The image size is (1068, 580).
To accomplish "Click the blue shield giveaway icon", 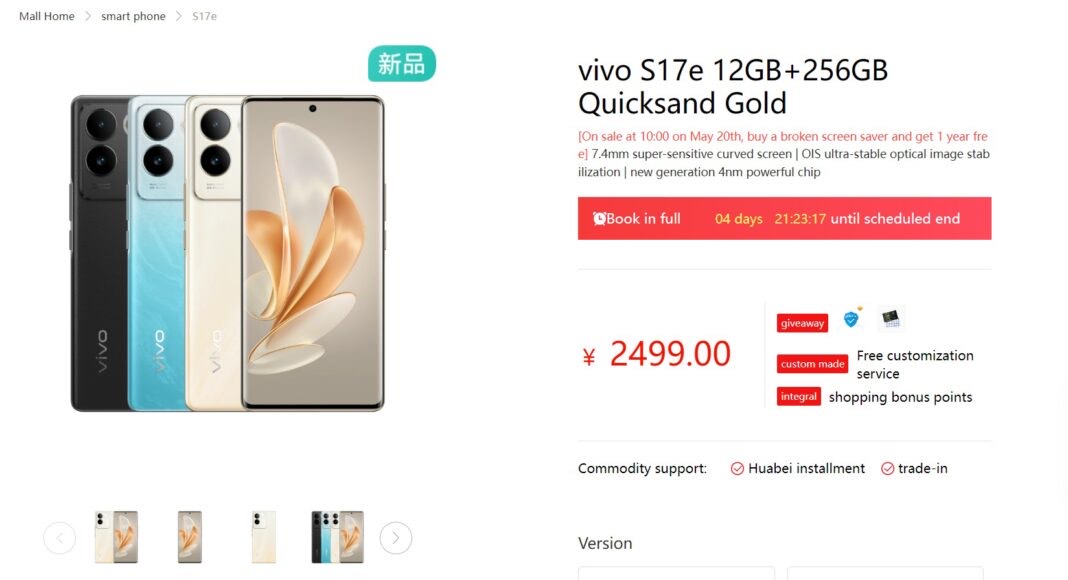I will [851, 318].
